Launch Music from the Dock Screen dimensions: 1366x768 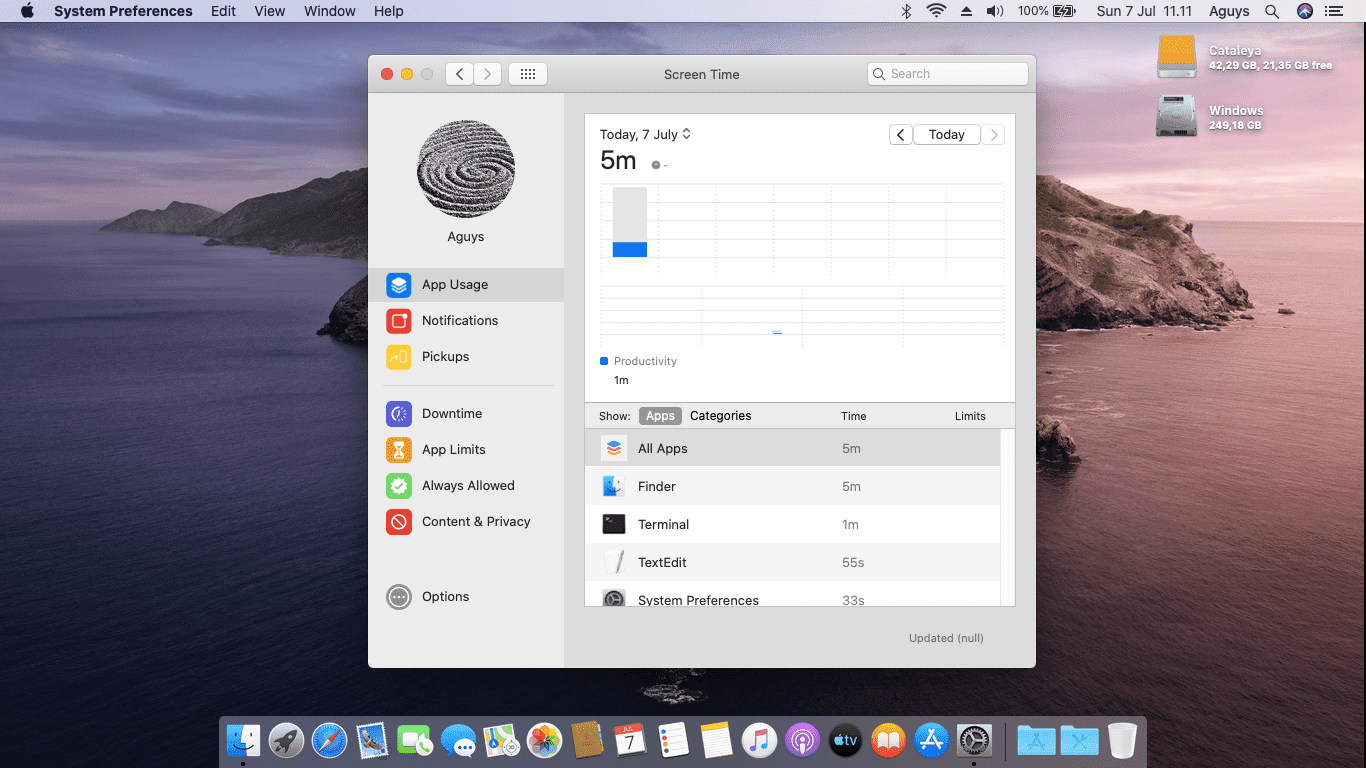[x=759, y=740]
